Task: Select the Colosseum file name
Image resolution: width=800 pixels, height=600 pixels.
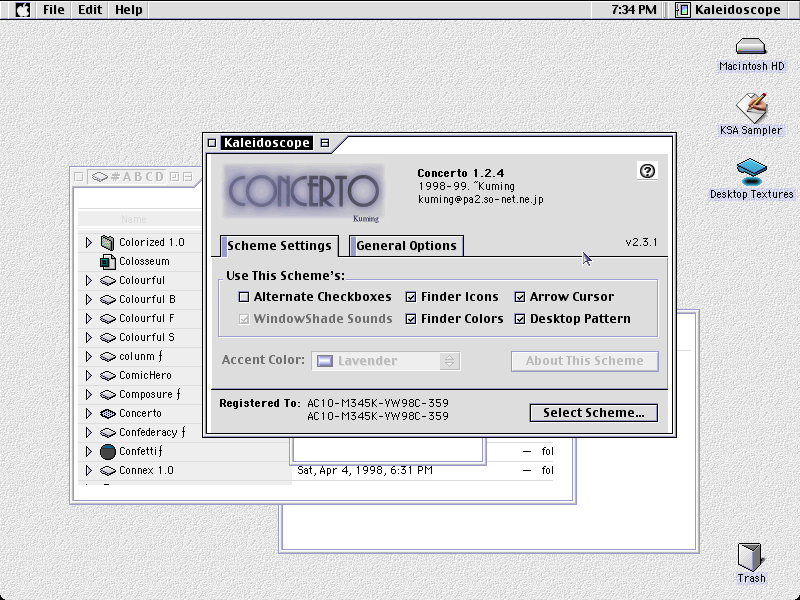Action: [144, 262]
